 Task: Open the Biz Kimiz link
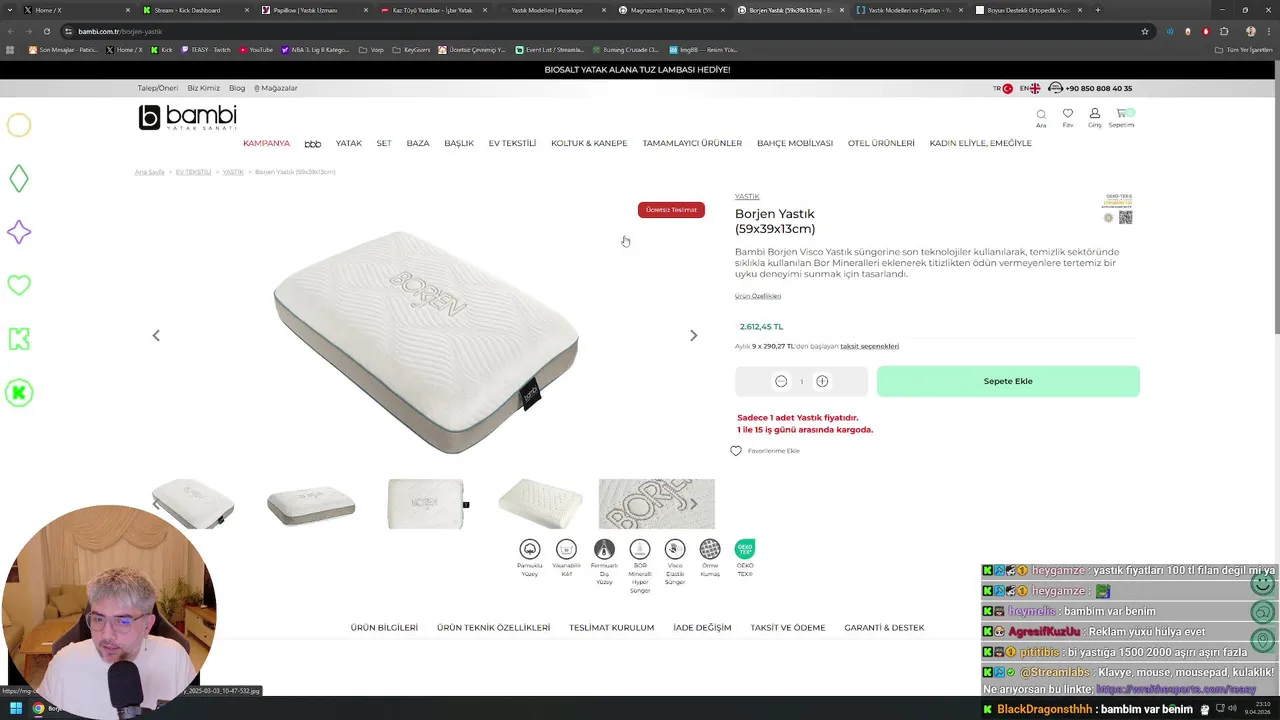pyautogui.click(x=203, y=88)
